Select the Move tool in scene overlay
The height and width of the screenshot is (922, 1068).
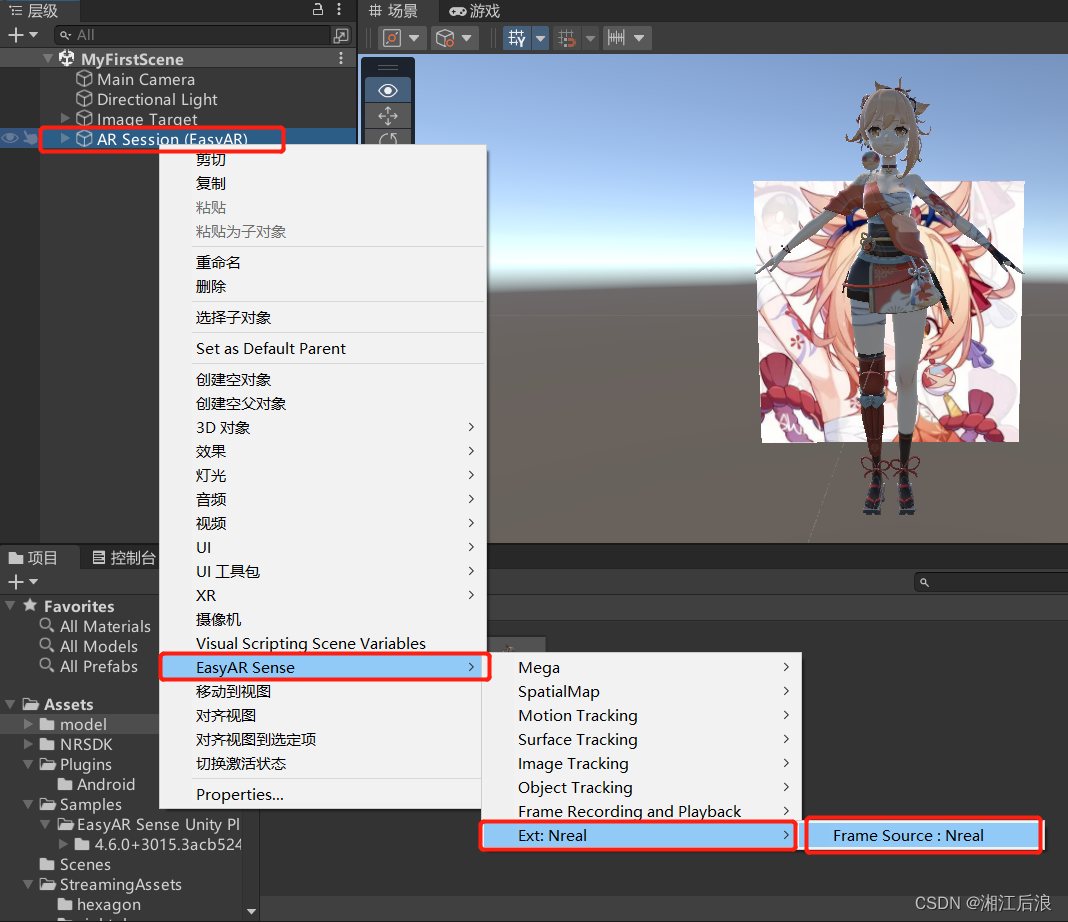coord(388,116)
